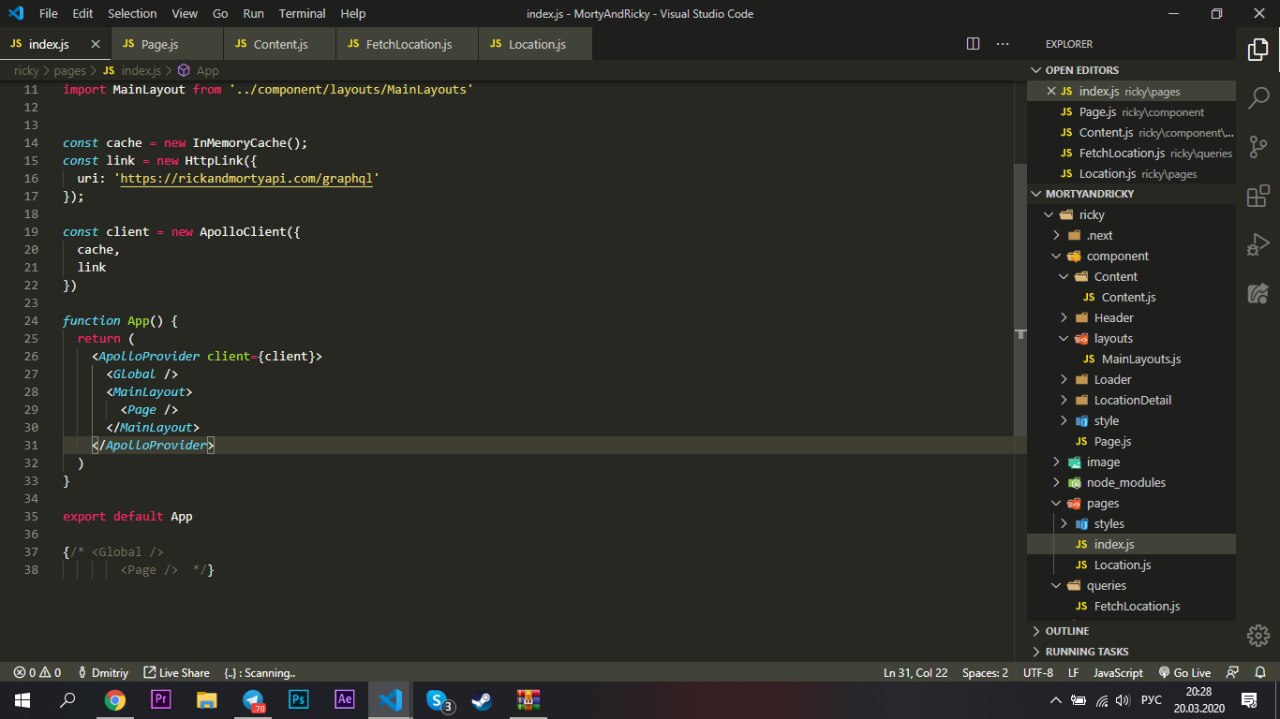Change the JavaScript language mode
Viewport: 1280px width, 719px height.
tap(1118, 673)
